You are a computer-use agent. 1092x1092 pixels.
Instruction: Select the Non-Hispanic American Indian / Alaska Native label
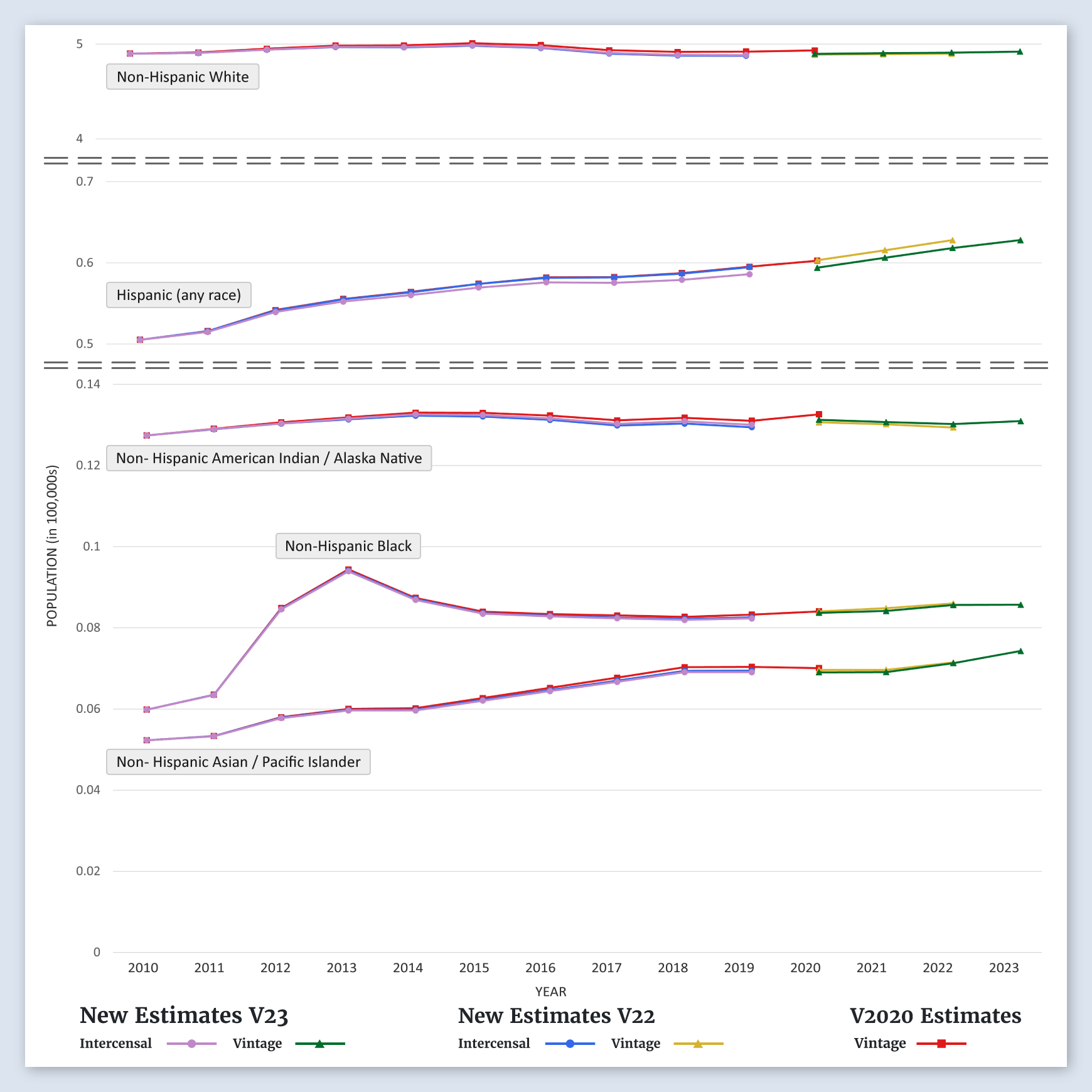tap(269, 458)
